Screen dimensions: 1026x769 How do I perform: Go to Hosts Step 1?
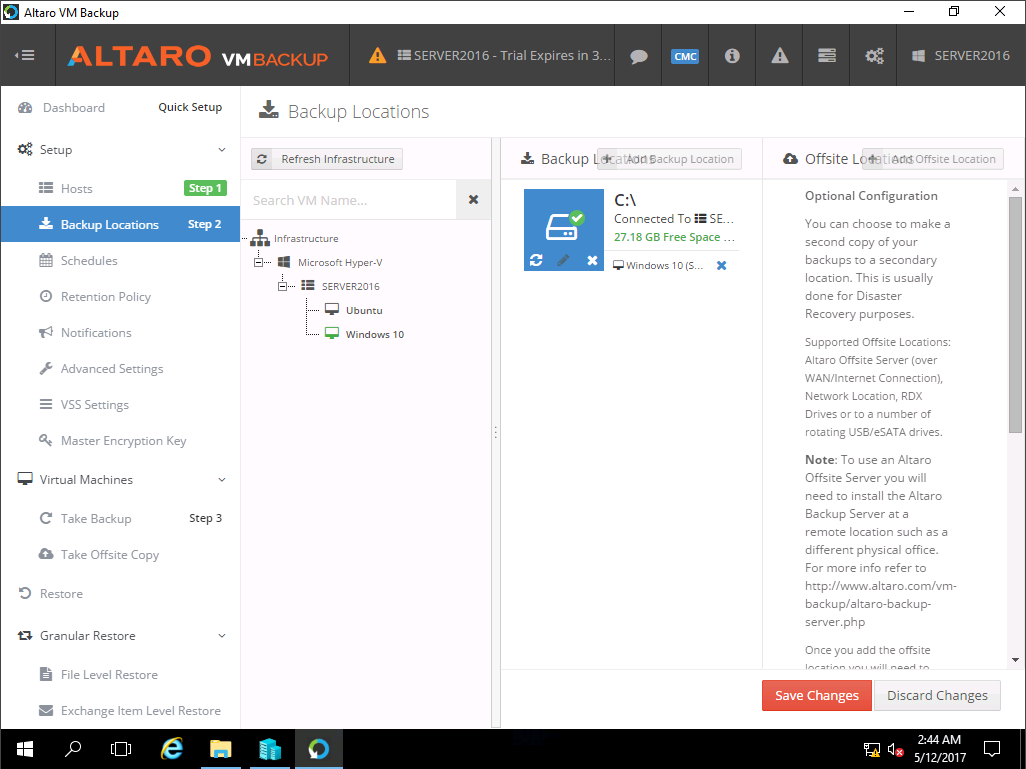(120, 188)
